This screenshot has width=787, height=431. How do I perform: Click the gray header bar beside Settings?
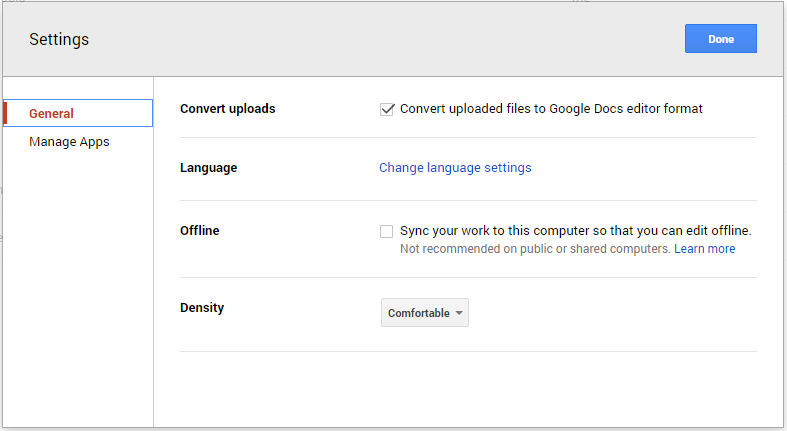click(380, 40)
